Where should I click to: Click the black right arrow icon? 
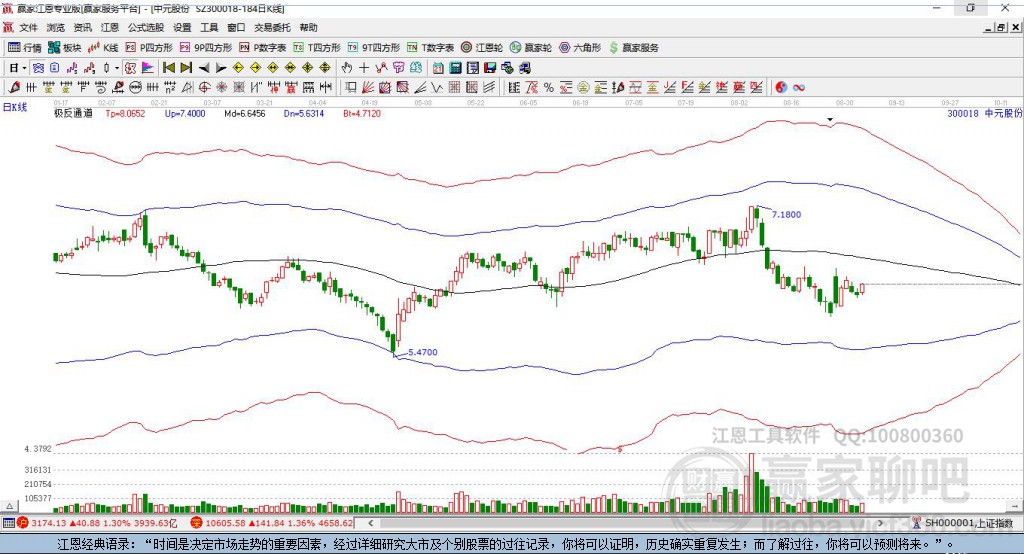(221, 68)
